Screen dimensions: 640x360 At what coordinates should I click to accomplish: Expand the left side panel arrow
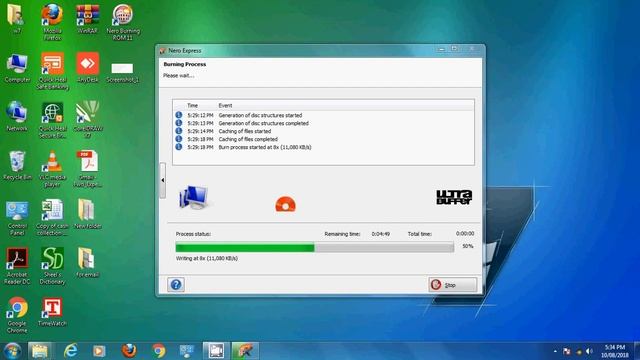162,180
